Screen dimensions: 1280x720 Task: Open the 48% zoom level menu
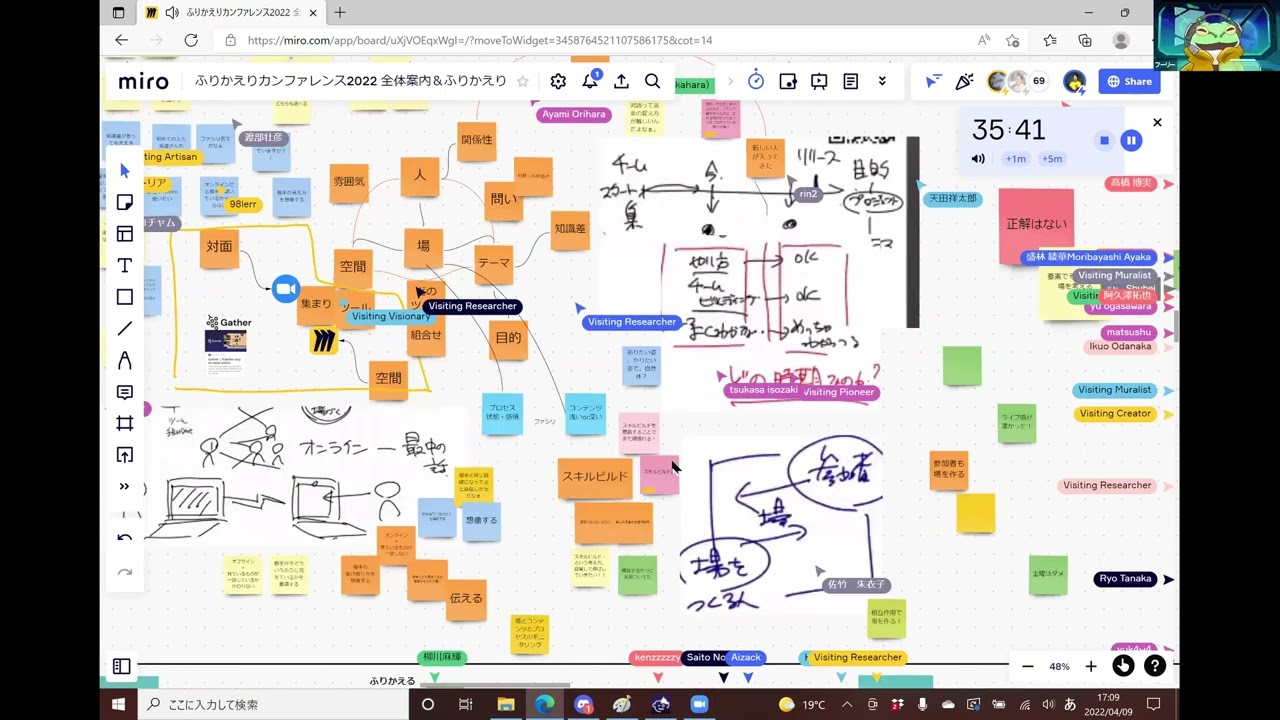tap(1059, 666)
